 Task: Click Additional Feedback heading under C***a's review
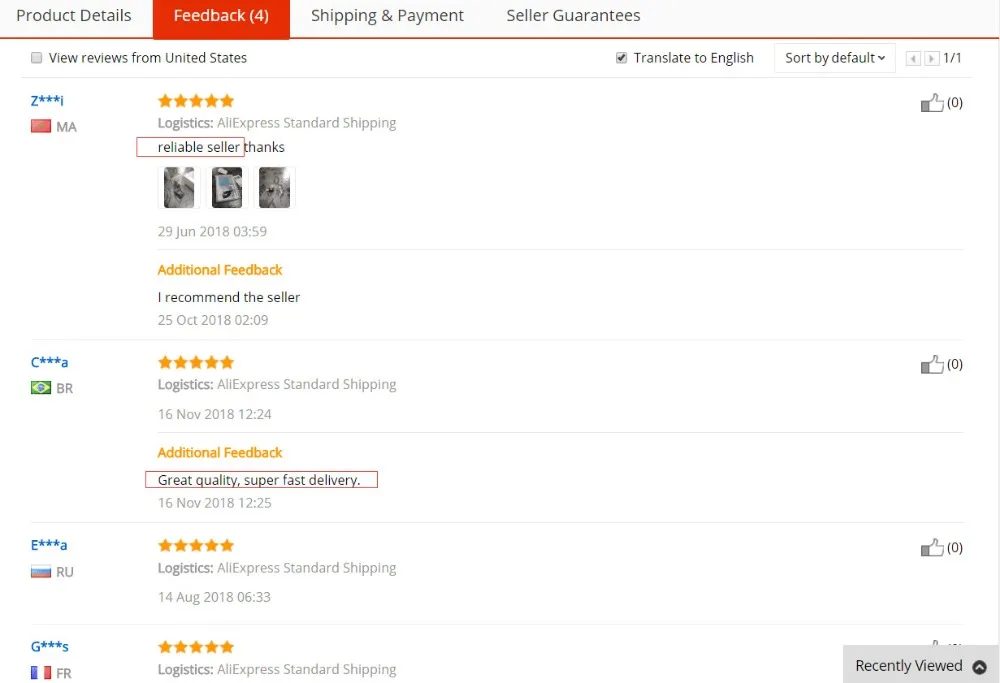click(x=220, y=453)
